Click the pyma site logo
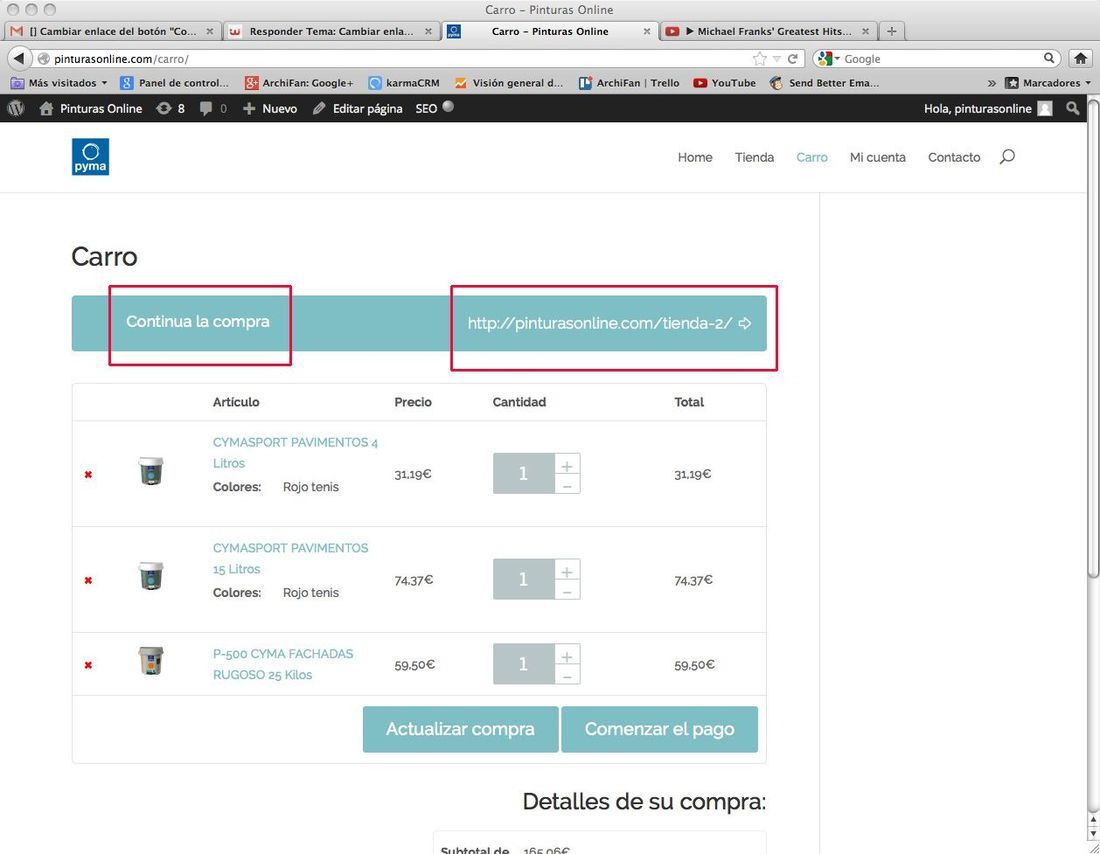The width and height of the screenshot is (1100, 854). tap(90, 156)
